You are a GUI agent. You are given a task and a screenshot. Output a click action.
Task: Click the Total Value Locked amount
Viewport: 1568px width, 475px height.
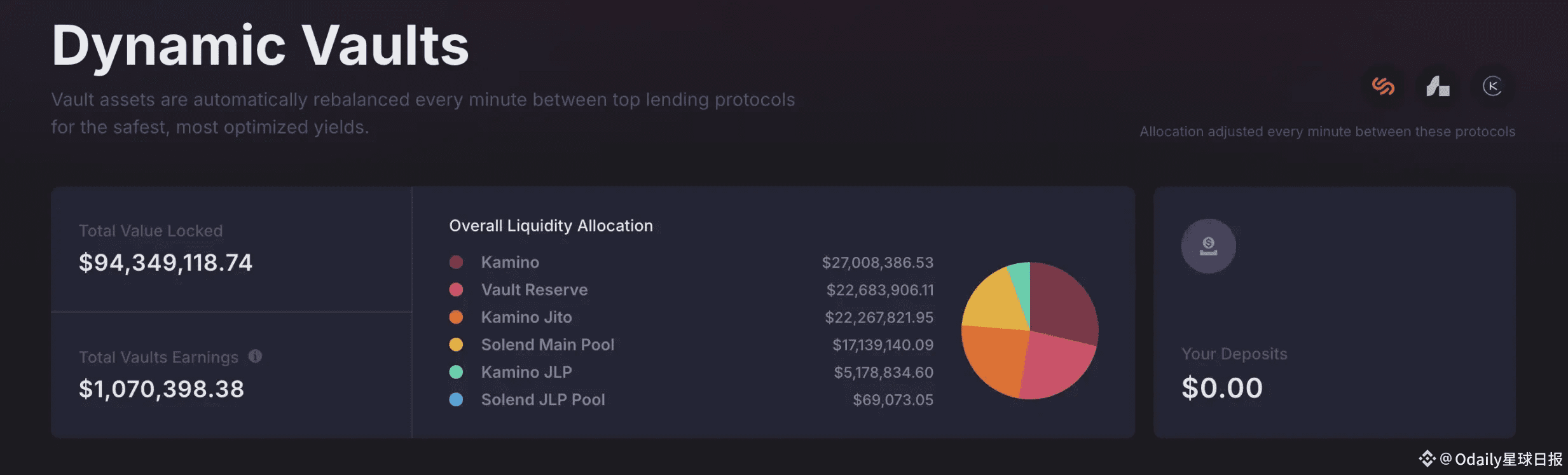pyautogui.click(x=165, y=263)
